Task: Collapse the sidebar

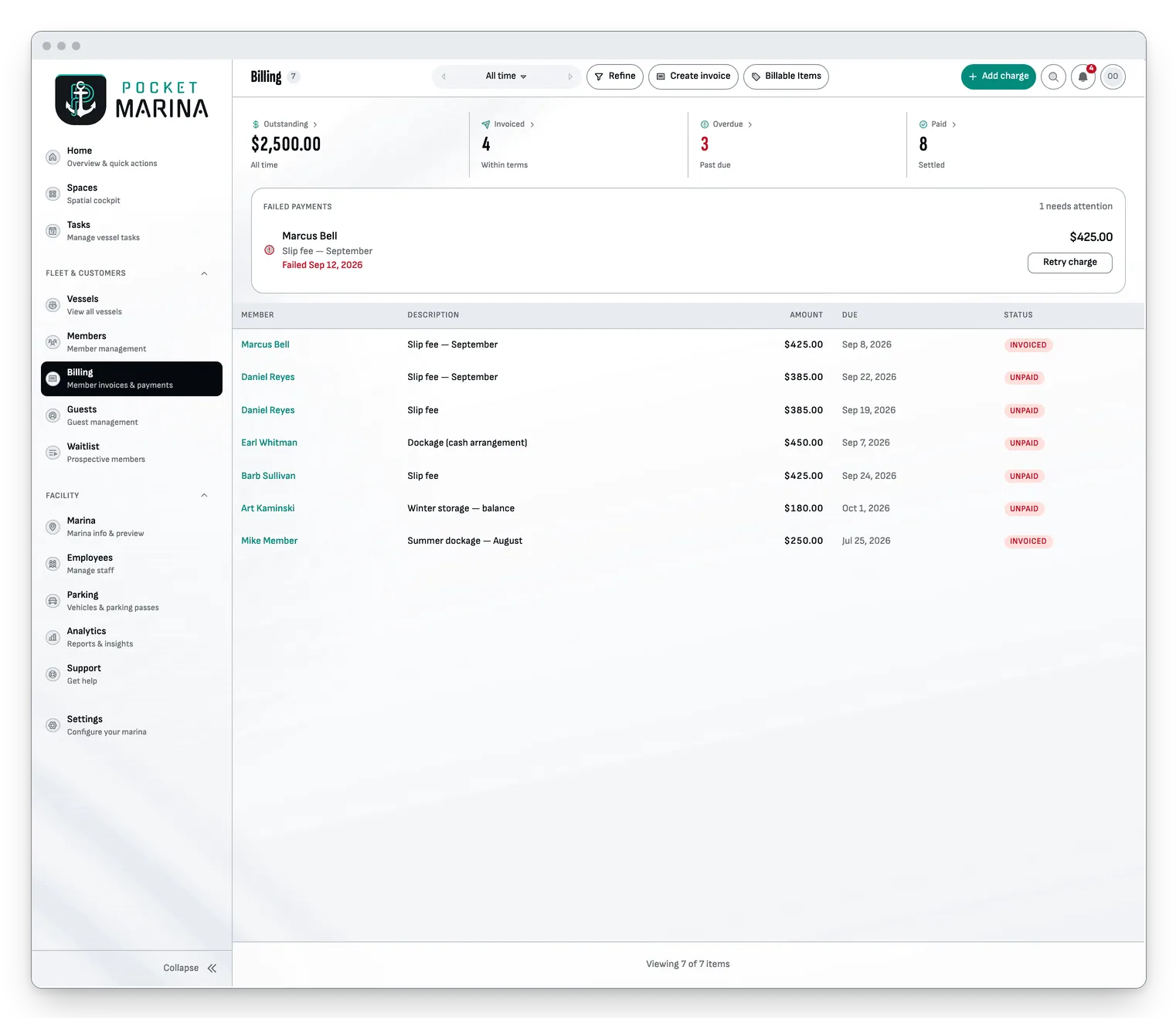Action: point(190,968)
